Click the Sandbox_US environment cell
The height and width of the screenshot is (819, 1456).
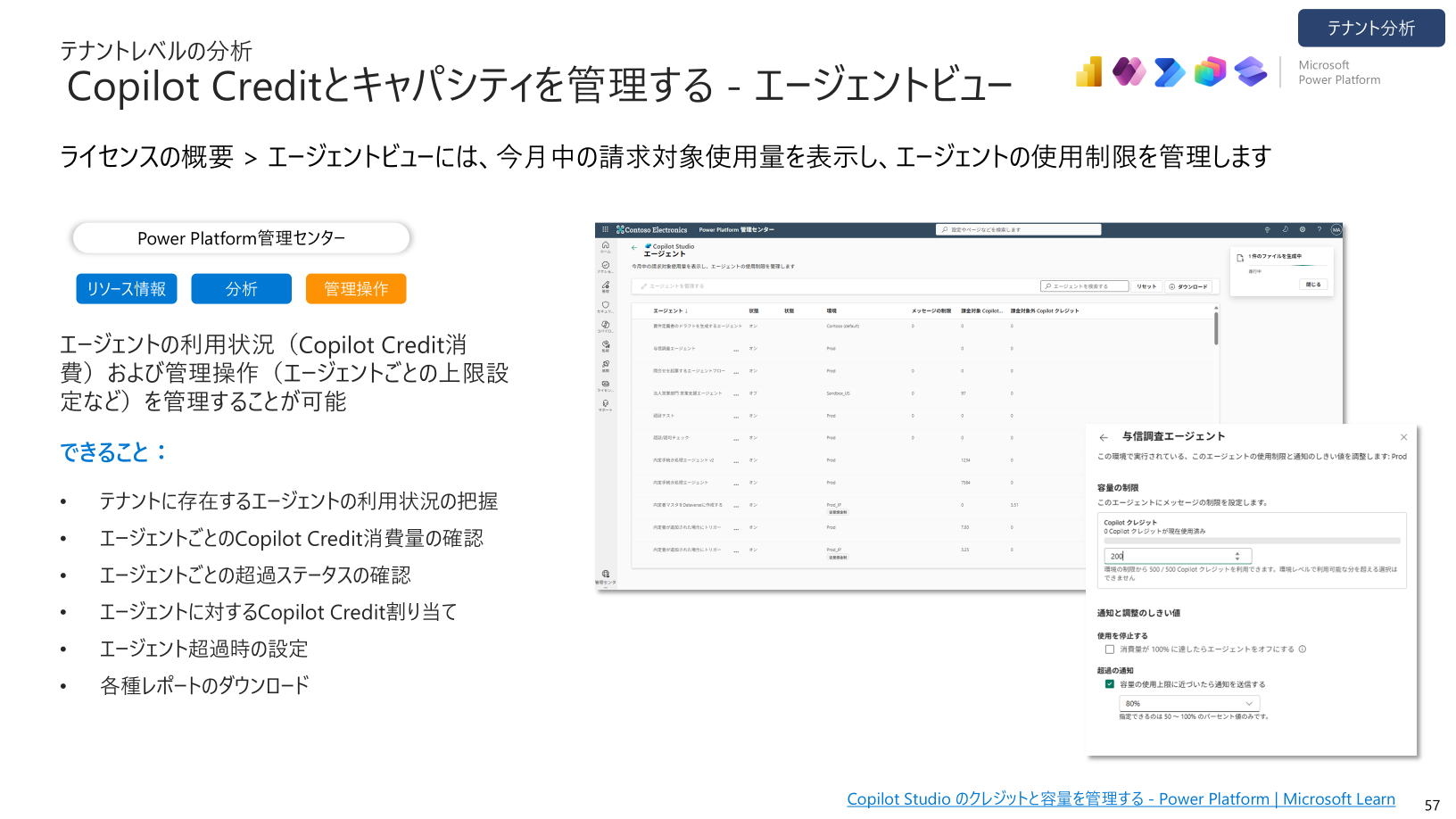[x=838, y=393]
